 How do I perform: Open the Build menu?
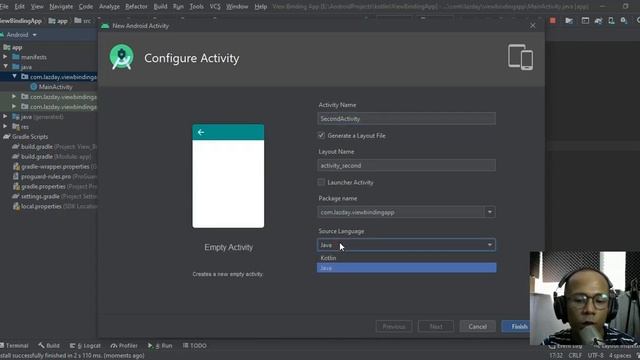coord(160,7)
